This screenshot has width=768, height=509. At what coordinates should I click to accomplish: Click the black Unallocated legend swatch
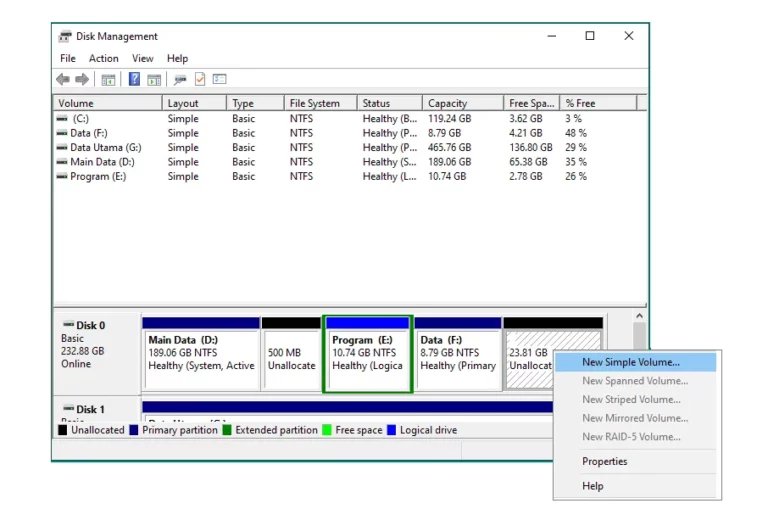(x=63, y=430)
